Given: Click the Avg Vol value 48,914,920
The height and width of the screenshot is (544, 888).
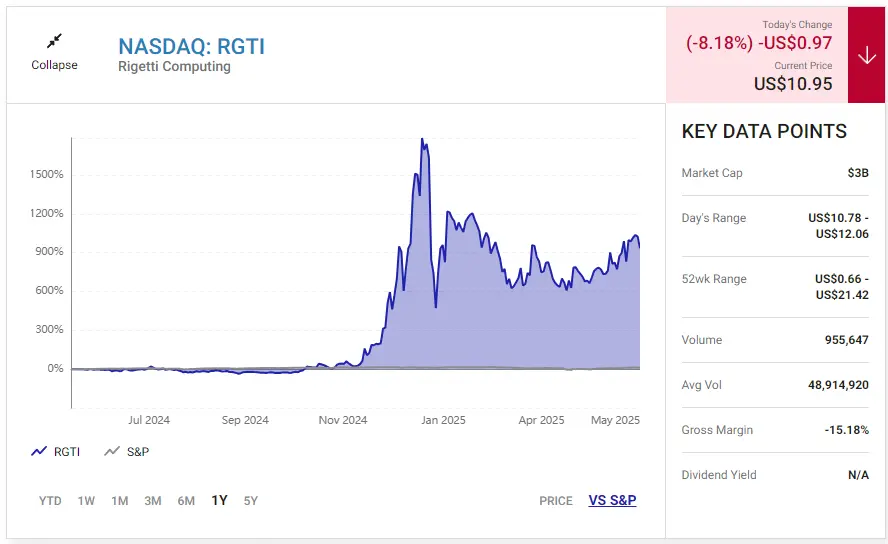Looking at the screenshot, I should [x=838, y=385].
